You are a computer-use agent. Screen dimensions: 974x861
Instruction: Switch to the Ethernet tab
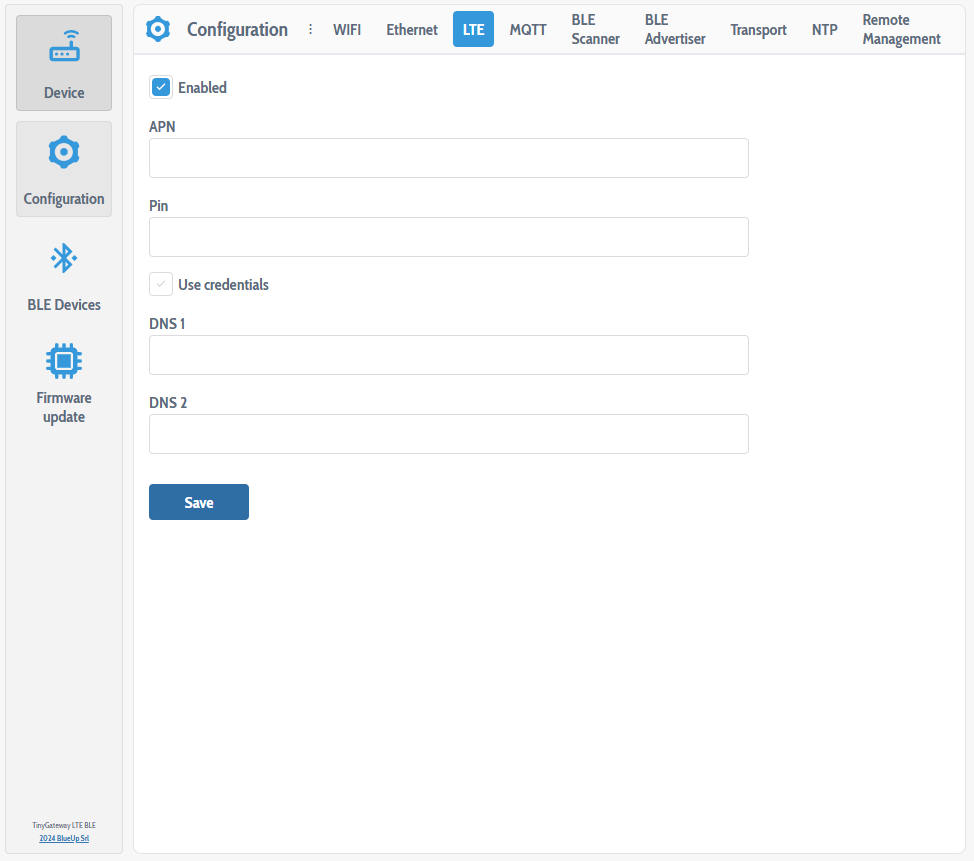412,30
